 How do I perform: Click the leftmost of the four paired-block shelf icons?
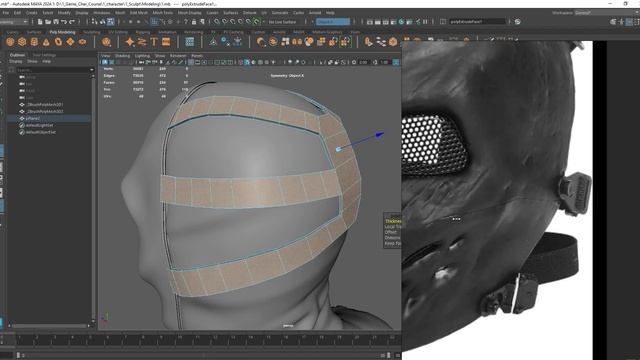tap(285, 42)
